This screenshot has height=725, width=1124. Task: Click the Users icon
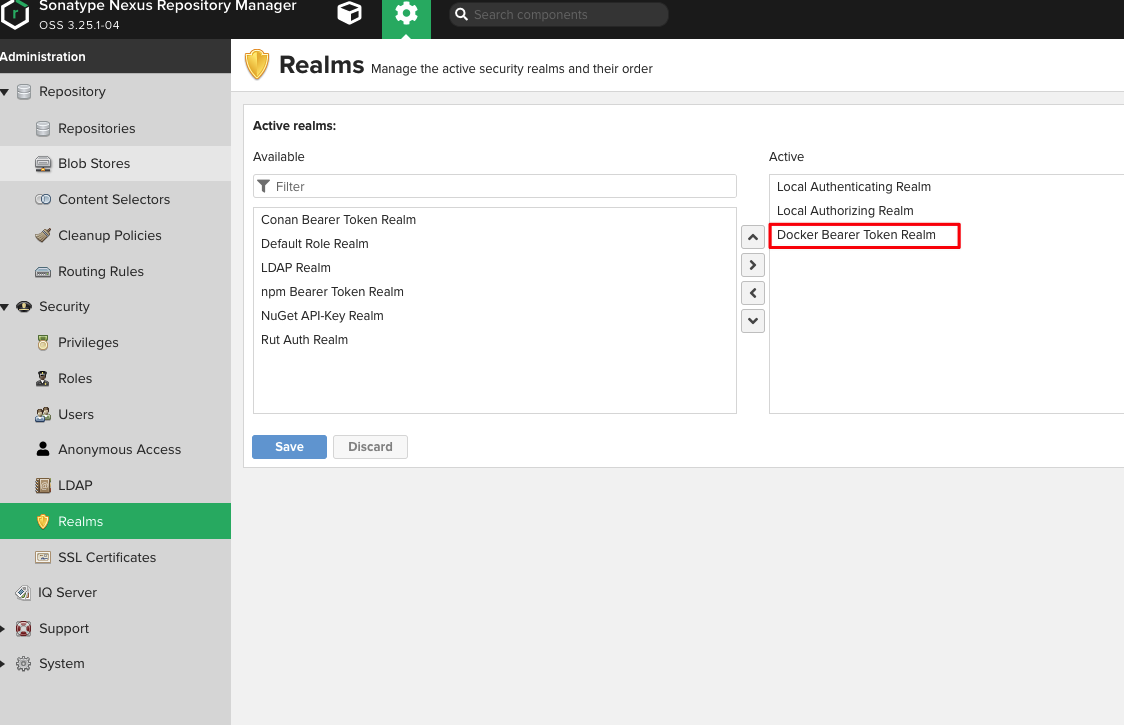tap(43, 414)
